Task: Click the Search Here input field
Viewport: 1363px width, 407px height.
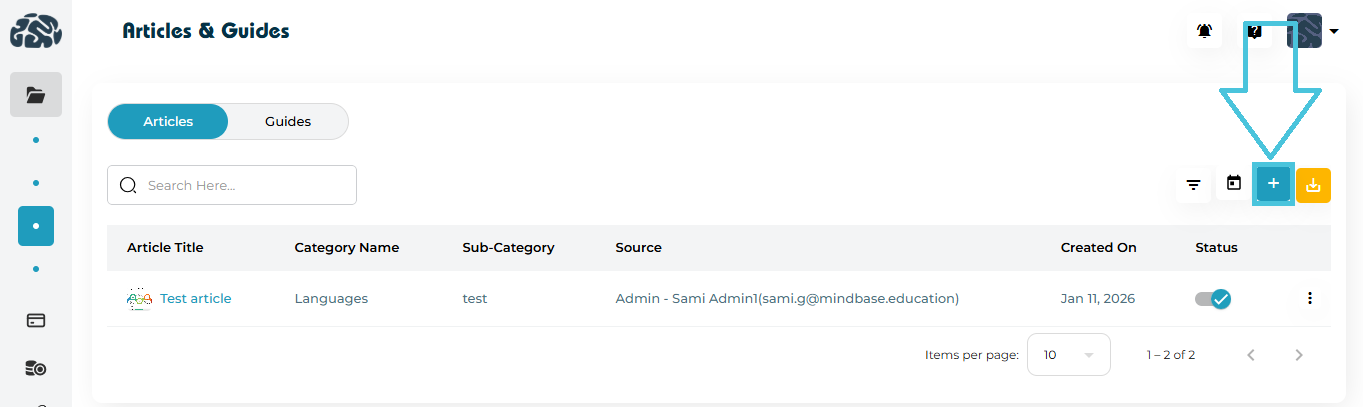Action: coord(240,185)
